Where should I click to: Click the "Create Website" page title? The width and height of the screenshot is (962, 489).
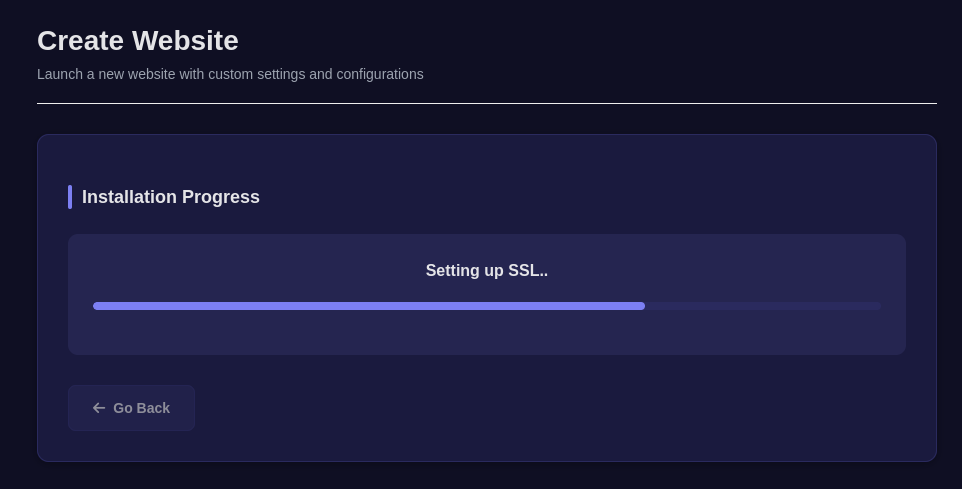click(138, 41)
